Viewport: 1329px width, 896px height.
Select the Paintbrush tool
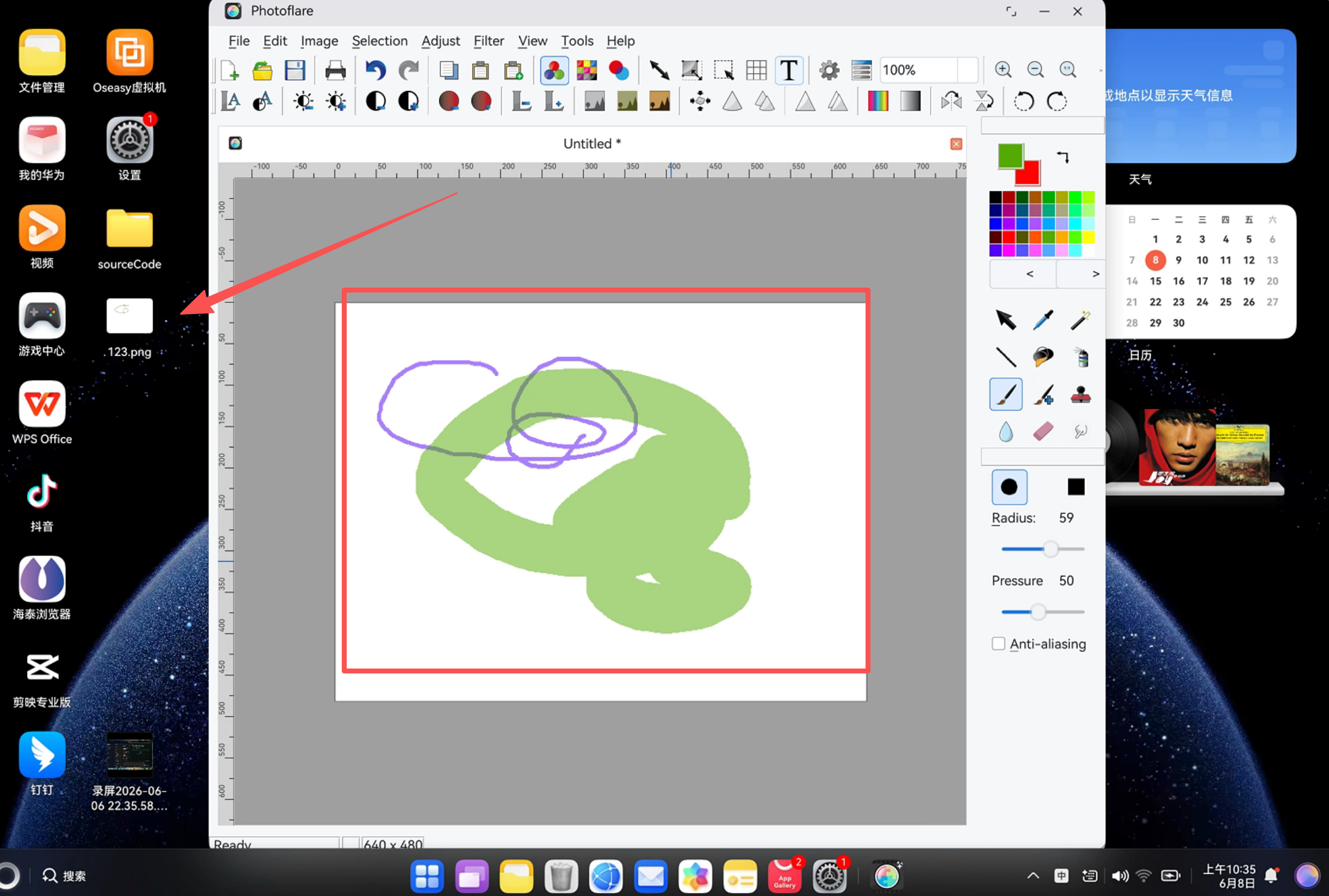click(1006, 395)
